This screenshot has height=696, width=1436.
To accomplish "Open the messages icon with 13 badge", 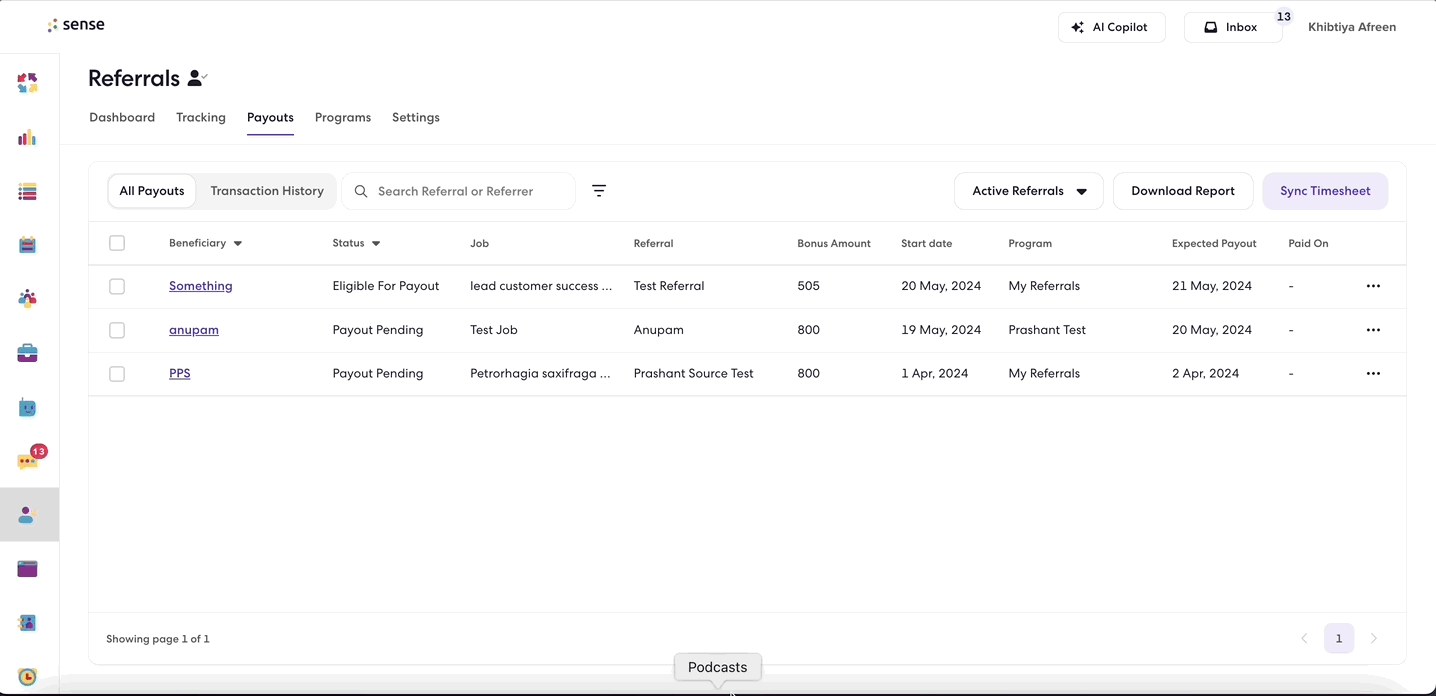I will tap(30, 458).
